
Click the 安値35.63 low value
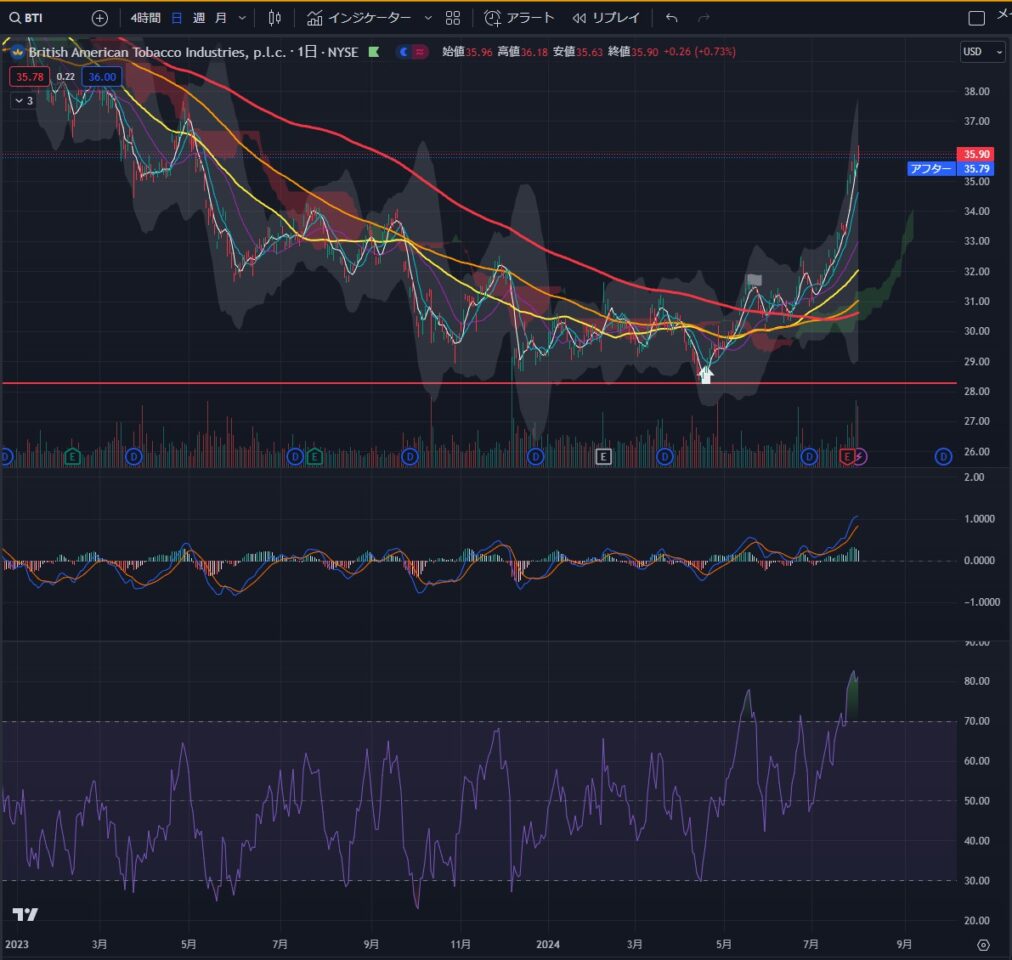click(578, 52)
